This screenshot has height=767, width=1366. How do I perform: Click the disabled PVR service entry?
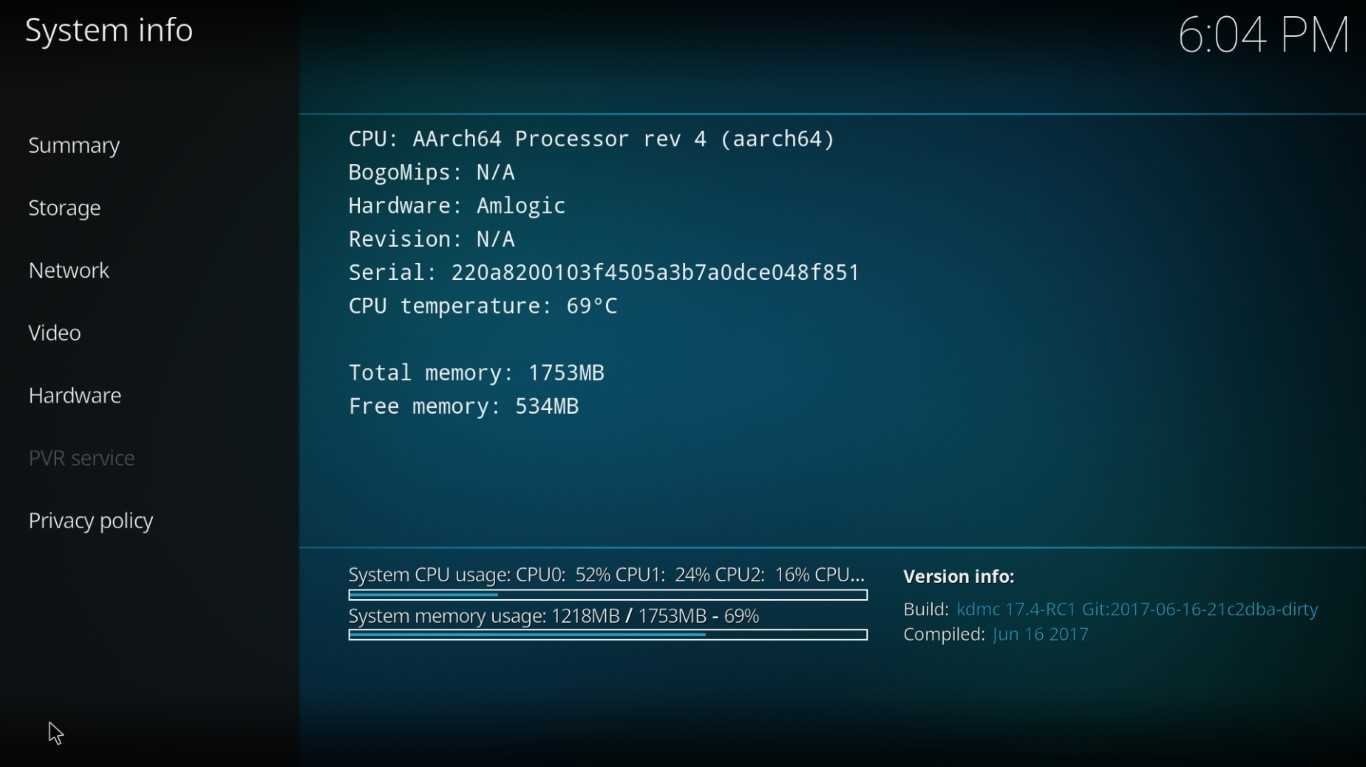pyautogui.click(x=82, y=458)
